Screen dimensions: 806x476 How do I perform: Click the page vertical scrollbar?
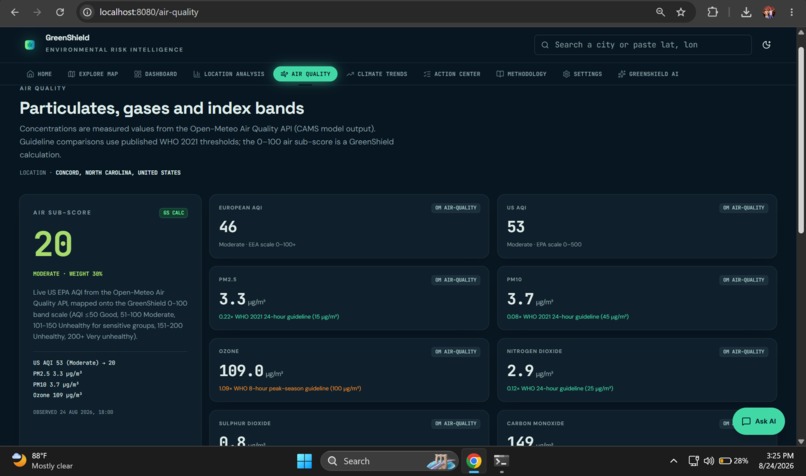click(801, 140)
